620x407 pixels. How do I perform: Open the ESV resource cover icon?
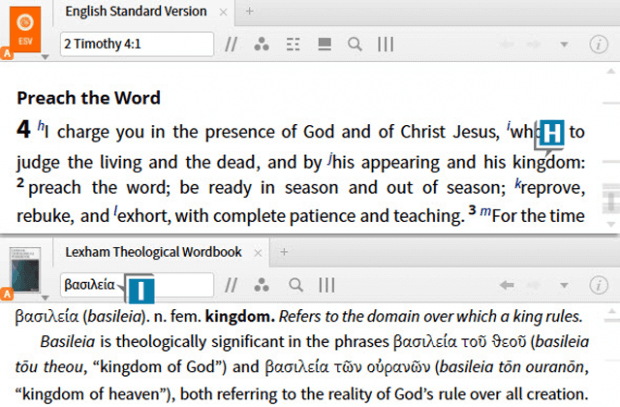[25, 29]
